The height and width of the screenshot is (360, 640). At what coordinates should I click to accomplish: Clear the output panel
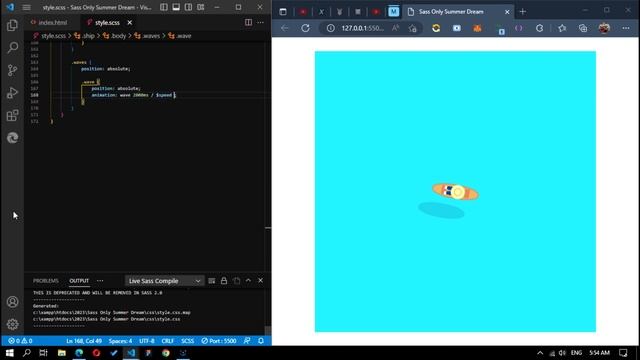coord(211,281)
